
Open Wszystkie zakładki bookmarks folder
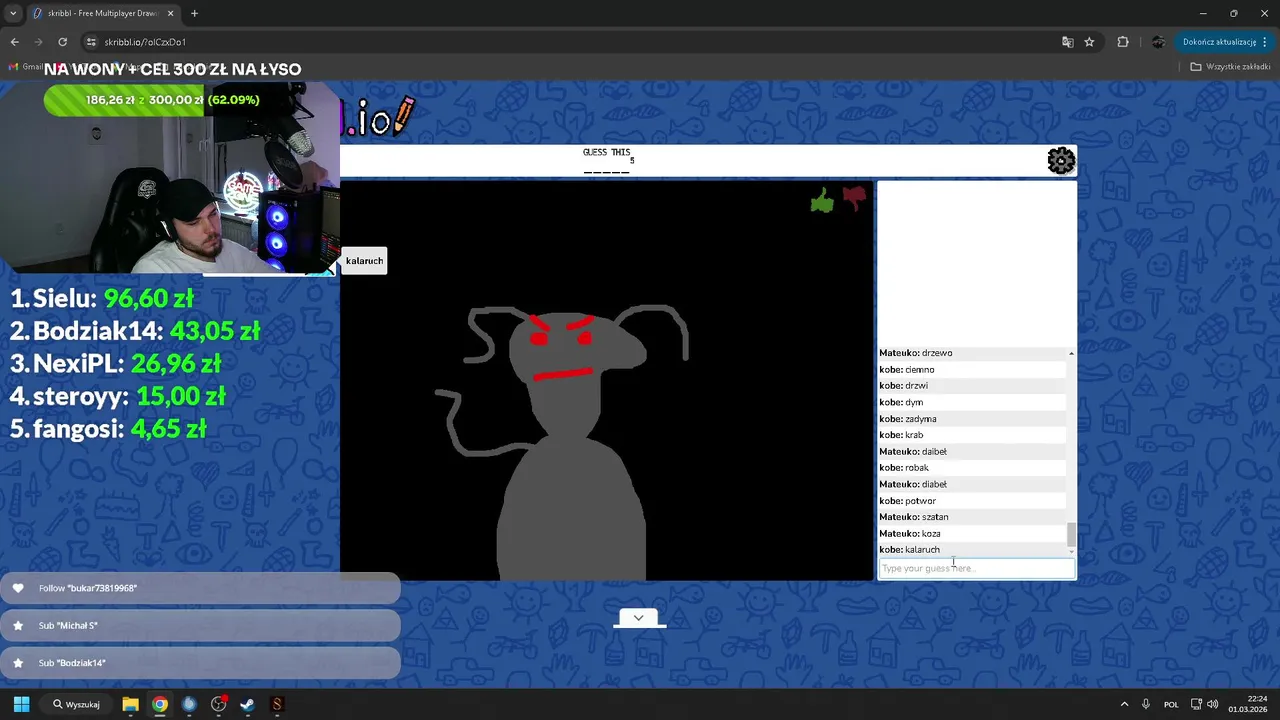click(x=1230, y=66)
